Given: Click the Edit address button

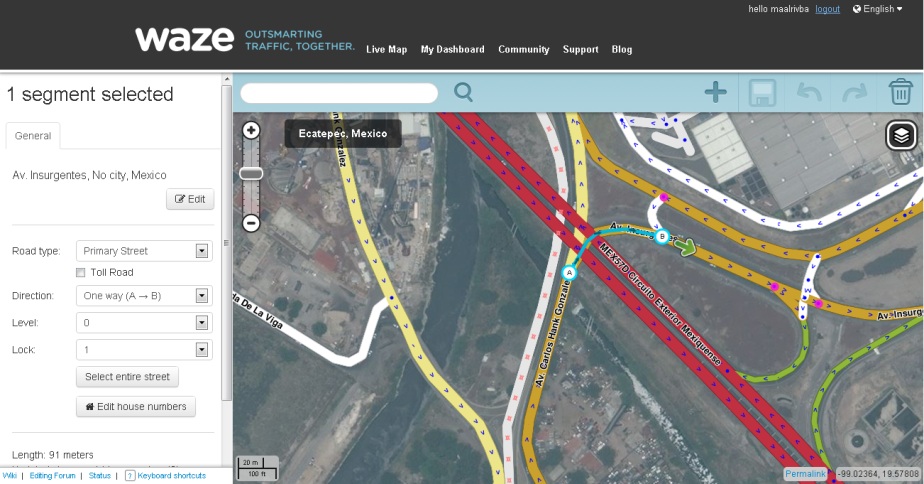Looking at the screenshot, I should click(x=190, y=199).
